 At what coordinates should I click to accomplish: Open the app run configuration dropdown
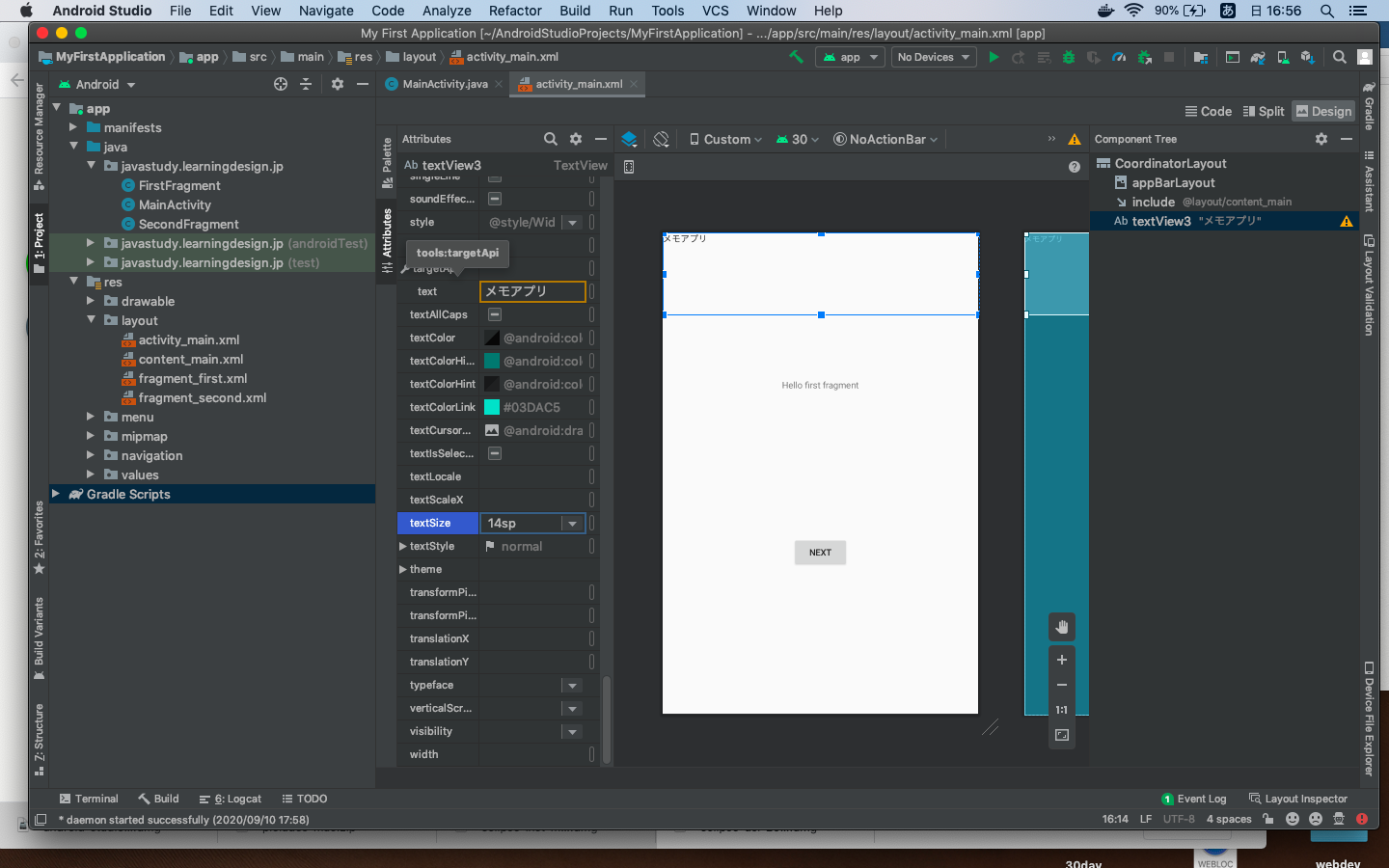point(850,57)
